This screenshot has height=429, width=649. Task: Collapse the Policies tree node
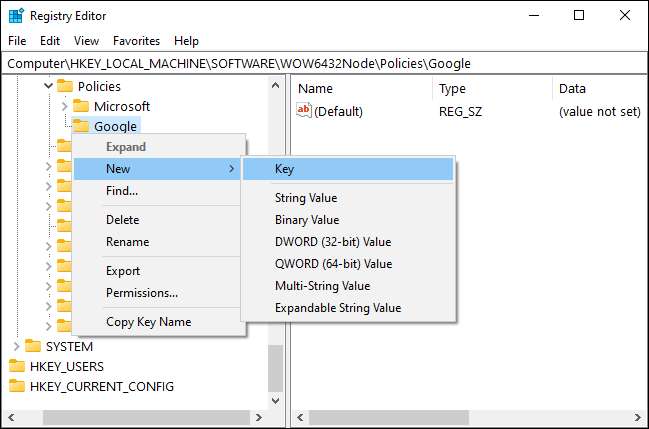[x=48, y=86]
